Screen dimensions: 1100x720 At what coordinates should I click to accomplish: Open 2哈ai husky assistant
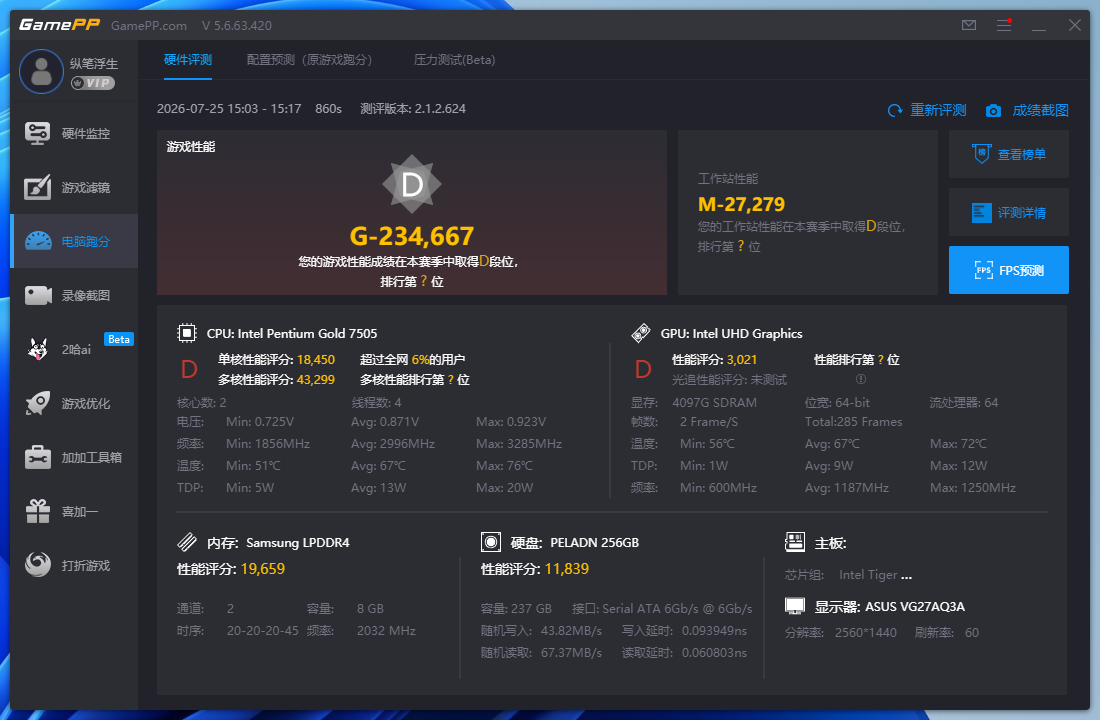[x=74, y=349]
